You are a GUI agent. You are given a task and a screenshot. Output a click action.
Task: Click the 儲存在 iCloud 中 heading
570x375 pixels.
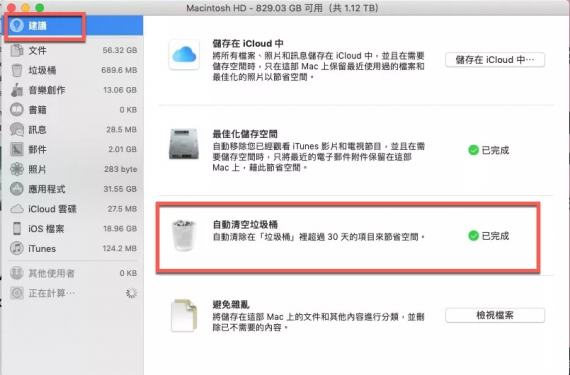pyautogui.click(x=248, y=44)
